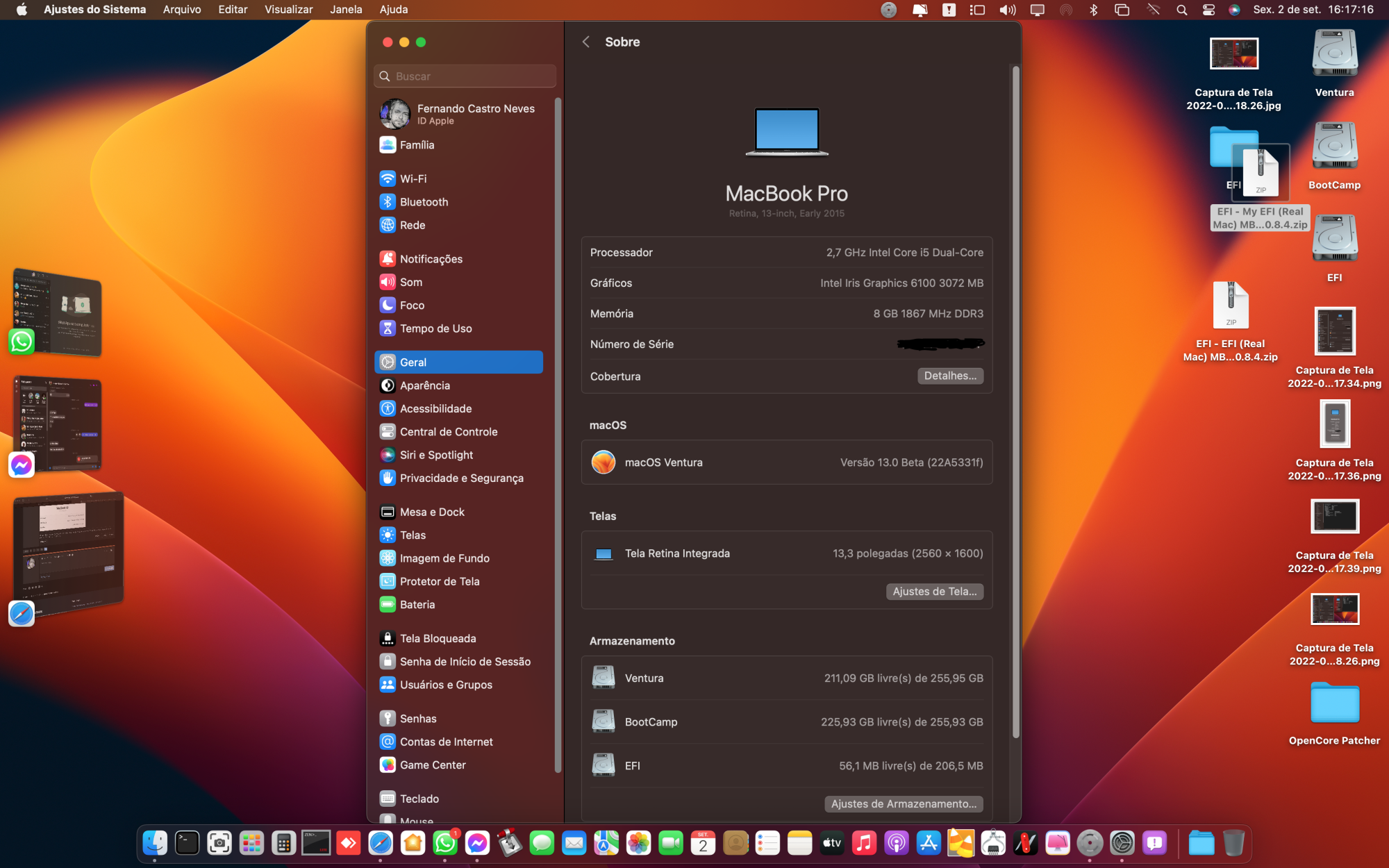
Task: Open Wi-Fi settings in sidebar
Action: pyautogui.click(x=413, y=178)
